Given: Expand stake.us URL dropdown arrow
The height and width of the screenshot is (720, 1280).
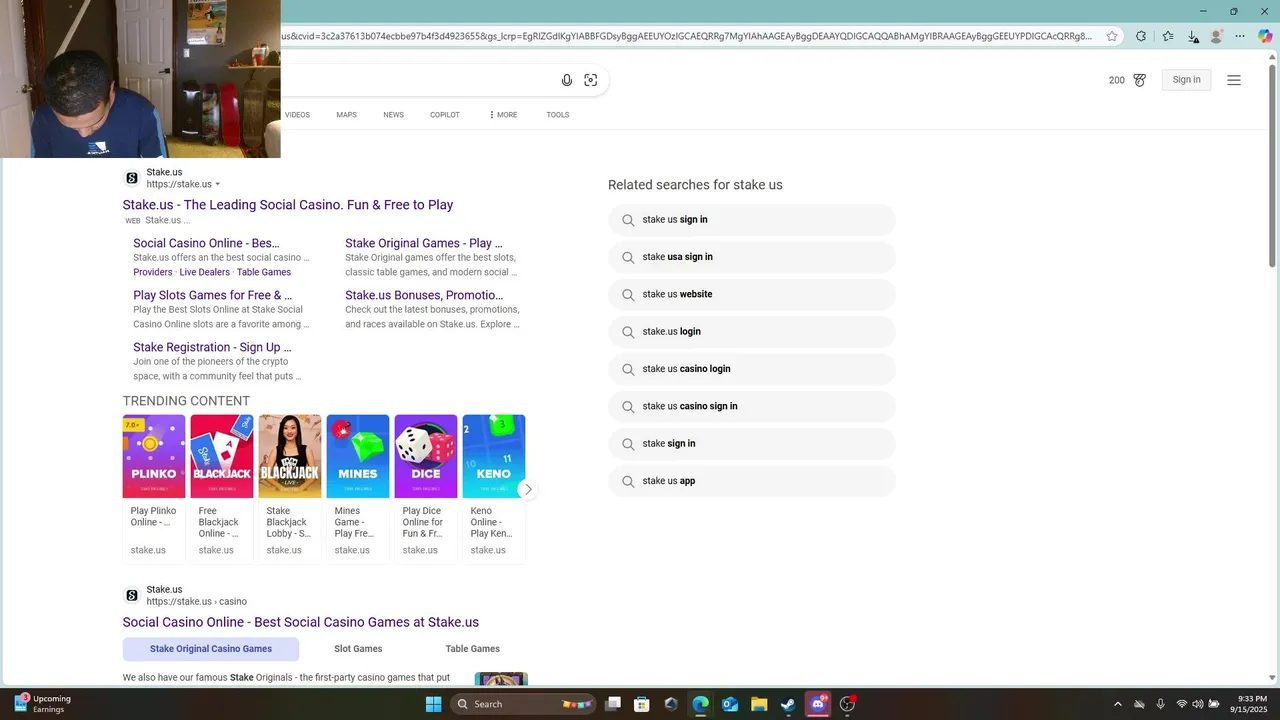Looking at the screenshot, I should [217, 184].
